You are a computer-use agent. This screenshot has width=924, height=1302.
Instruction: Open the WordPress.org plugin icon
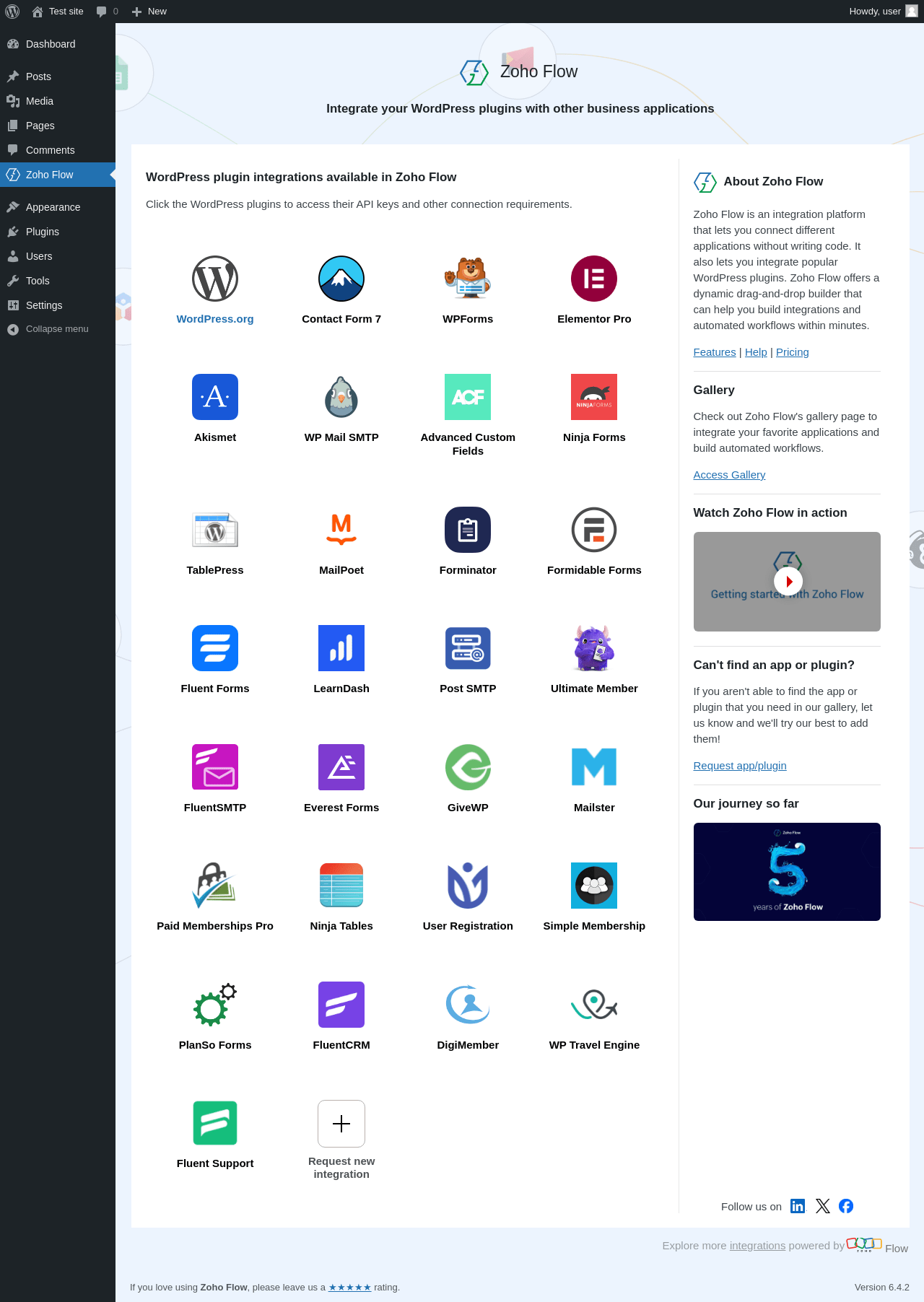(x=215, y=279)
